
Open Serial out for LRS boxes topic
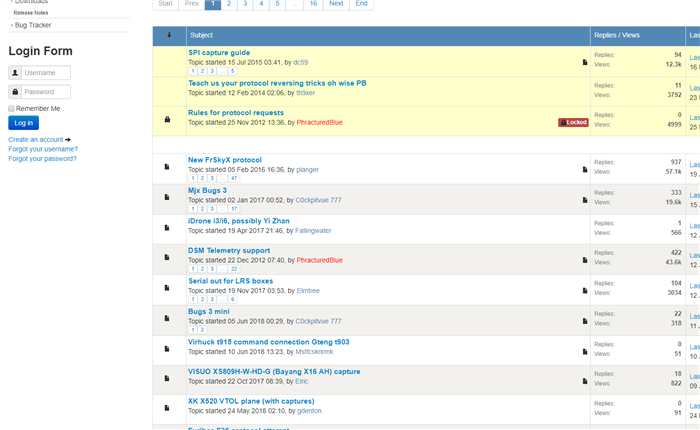pyautogui.click(x=231, y=281)
